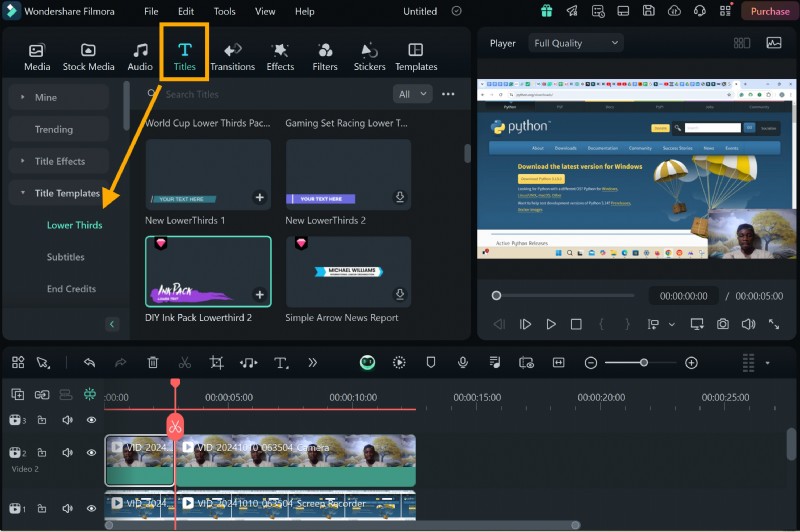Switch to the Transitions tab
The width and height of the screenshot is (800, 532).
[x=232, y=56]
